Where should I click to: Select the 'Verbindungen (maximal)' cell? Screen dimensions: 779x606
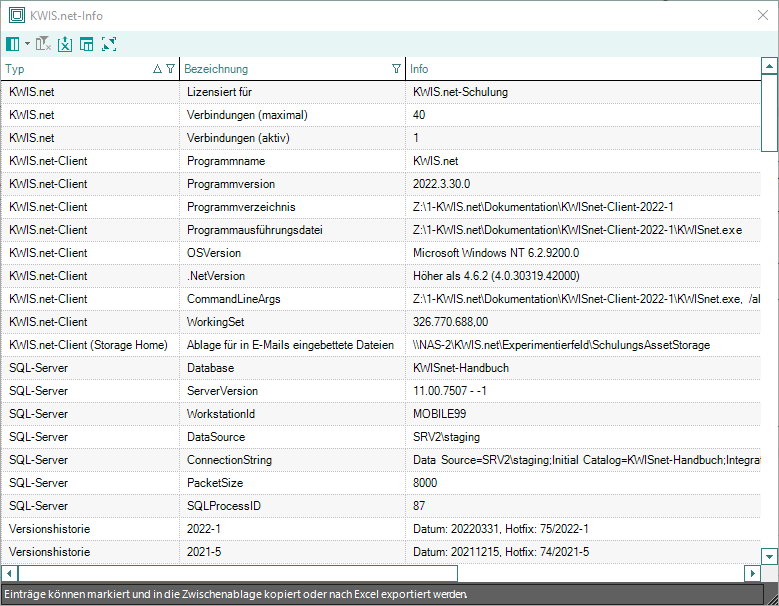[292, 115]
